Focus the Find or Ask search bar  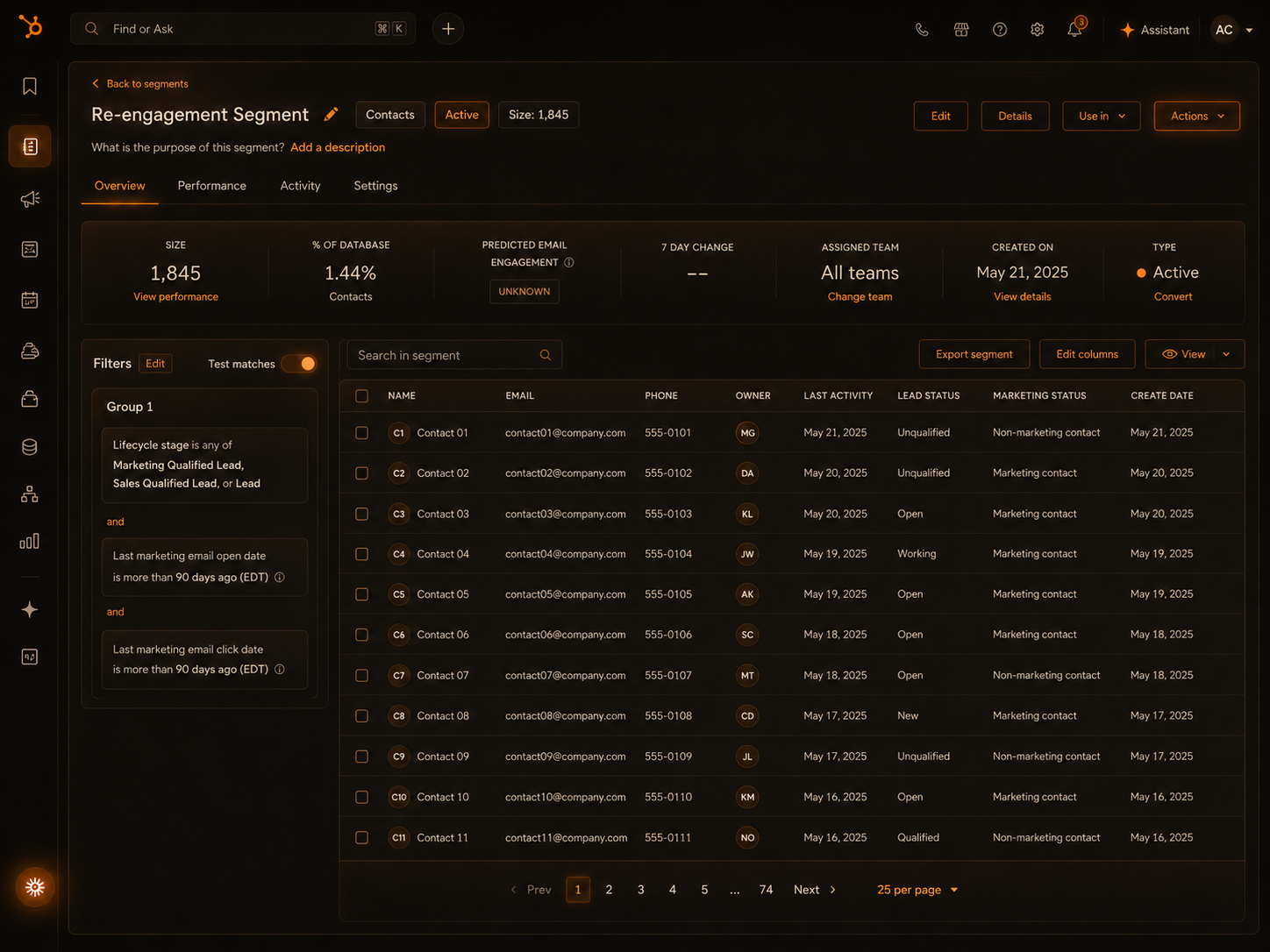point(243,29)
